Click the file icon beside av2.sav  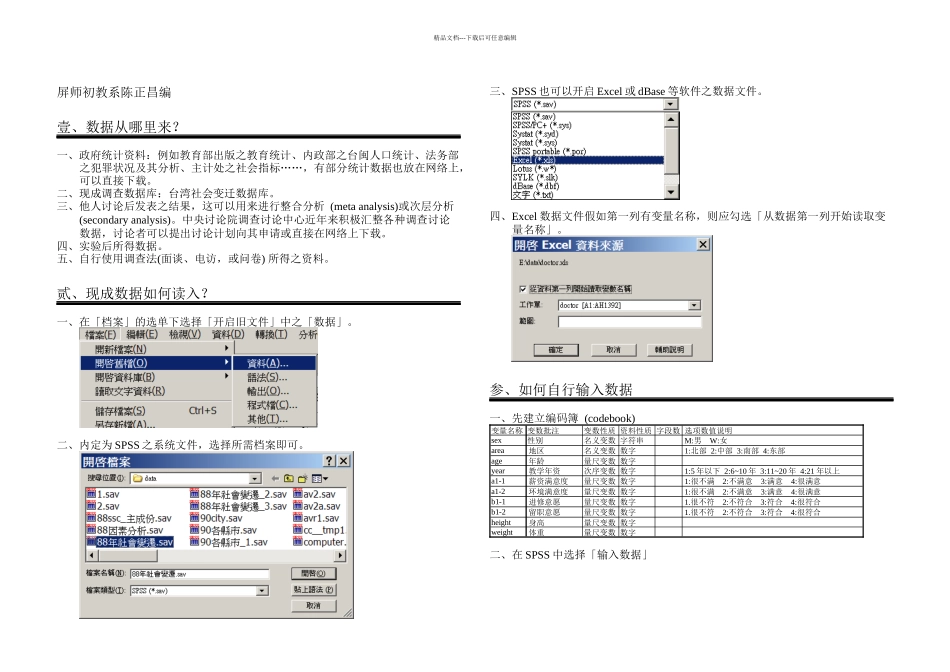[x=297, y=494]
